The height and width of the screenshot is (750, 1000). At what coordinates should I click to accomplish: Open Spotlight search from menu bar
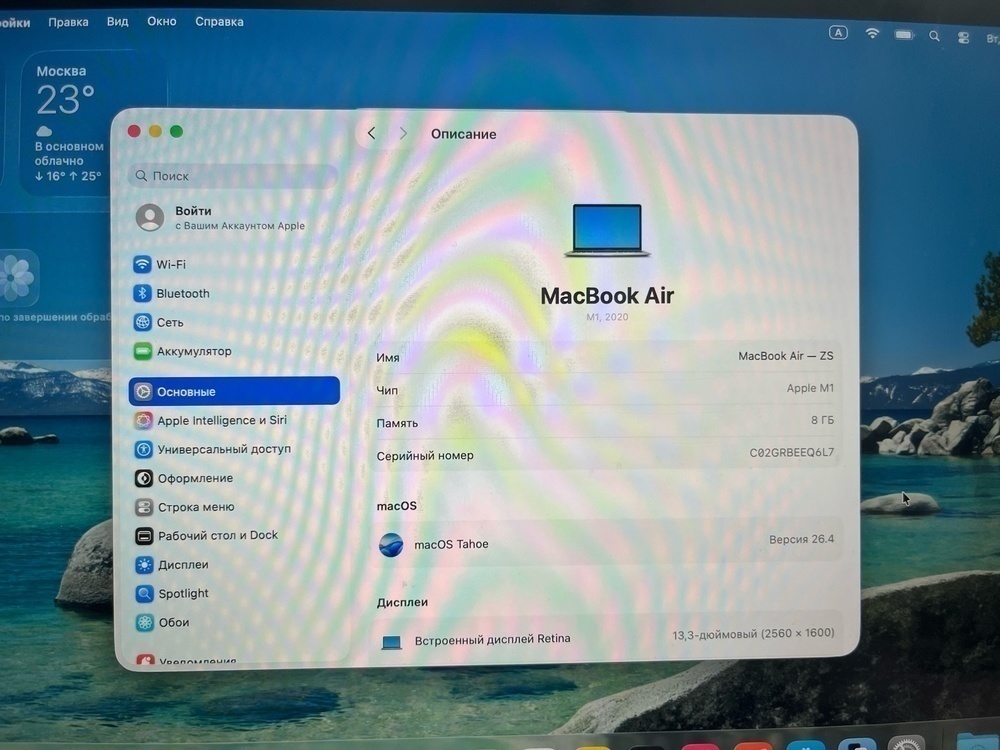tap(934, 36)
